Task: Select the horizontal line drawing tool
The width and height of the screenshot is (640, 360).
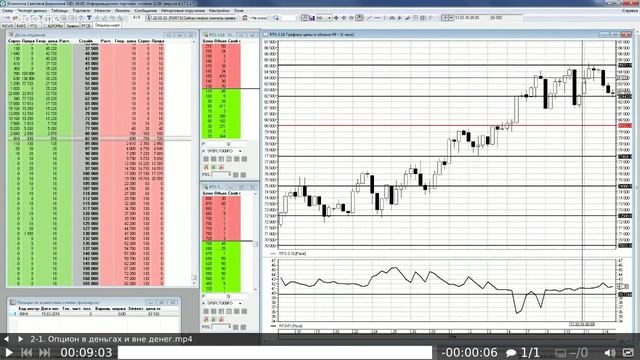Action: click(377, 18)
